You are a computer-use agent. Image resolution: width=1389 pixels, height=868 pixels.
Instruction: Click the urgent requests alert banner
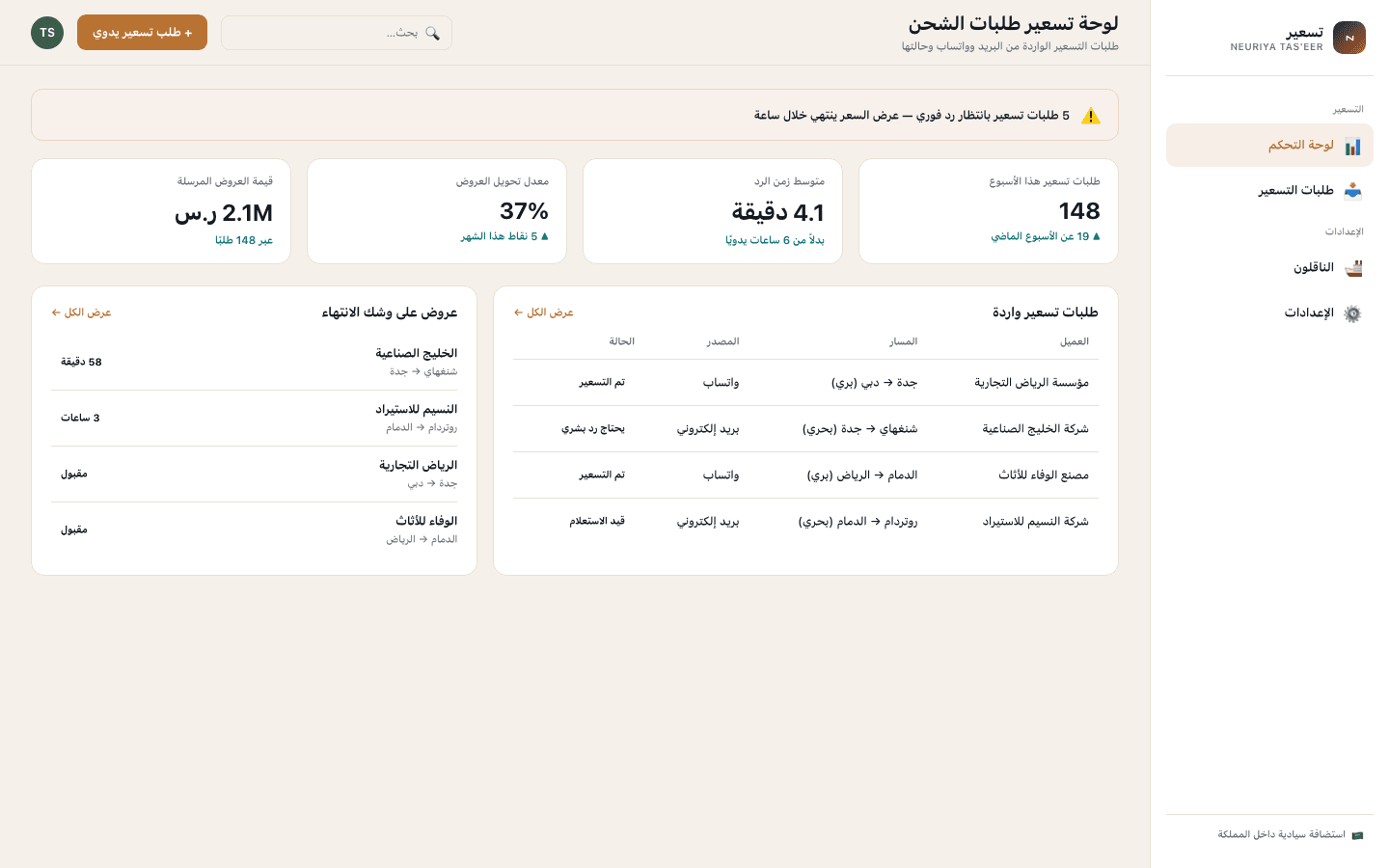575,116
